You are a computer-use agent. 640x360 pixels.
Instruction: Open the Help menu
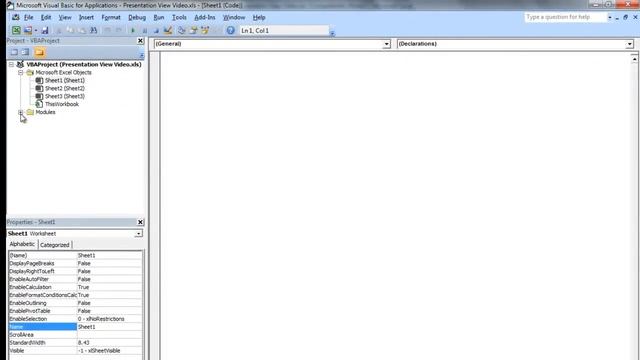tap(259, 18)
